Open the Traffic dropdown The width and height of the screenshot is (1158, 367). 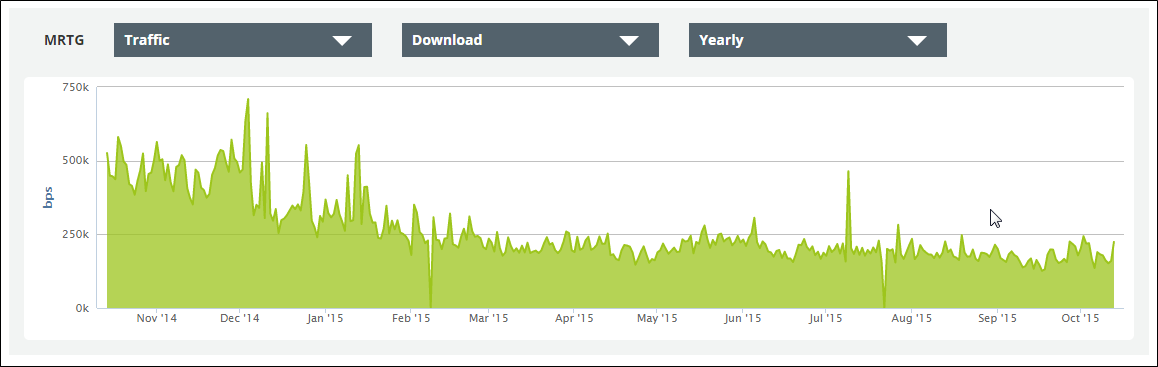click(x=242, y=40)
